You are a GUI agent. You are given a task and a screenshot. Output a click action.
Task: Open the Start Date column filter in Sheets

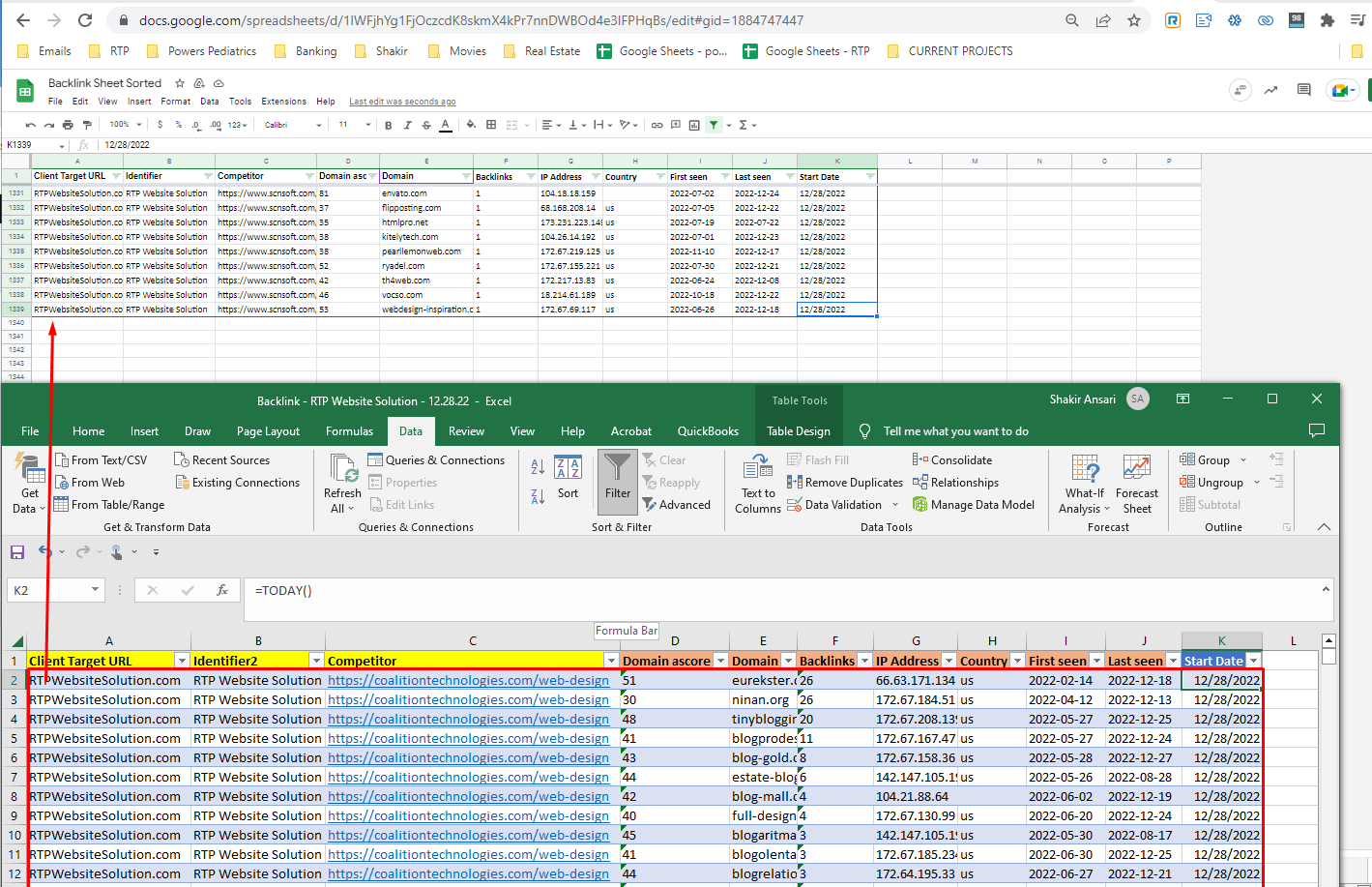point(870,176)
